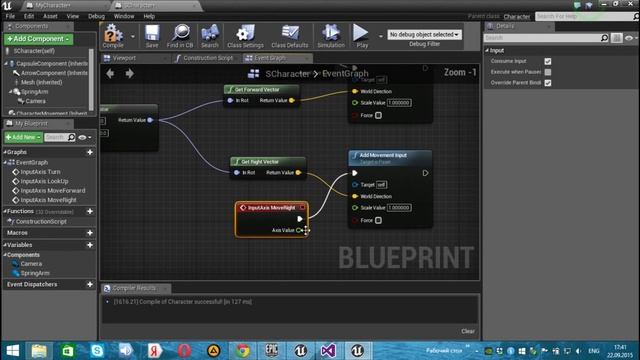Open the File menu

(10, 16)
